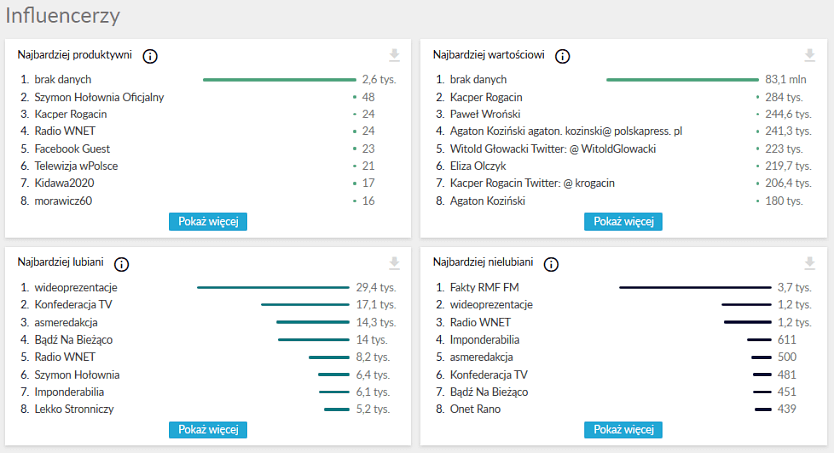The height and width of the screenshot is (453, 834).
Task: Click info icon beside Najbardziej nielubiani
Action: (551, 264)
